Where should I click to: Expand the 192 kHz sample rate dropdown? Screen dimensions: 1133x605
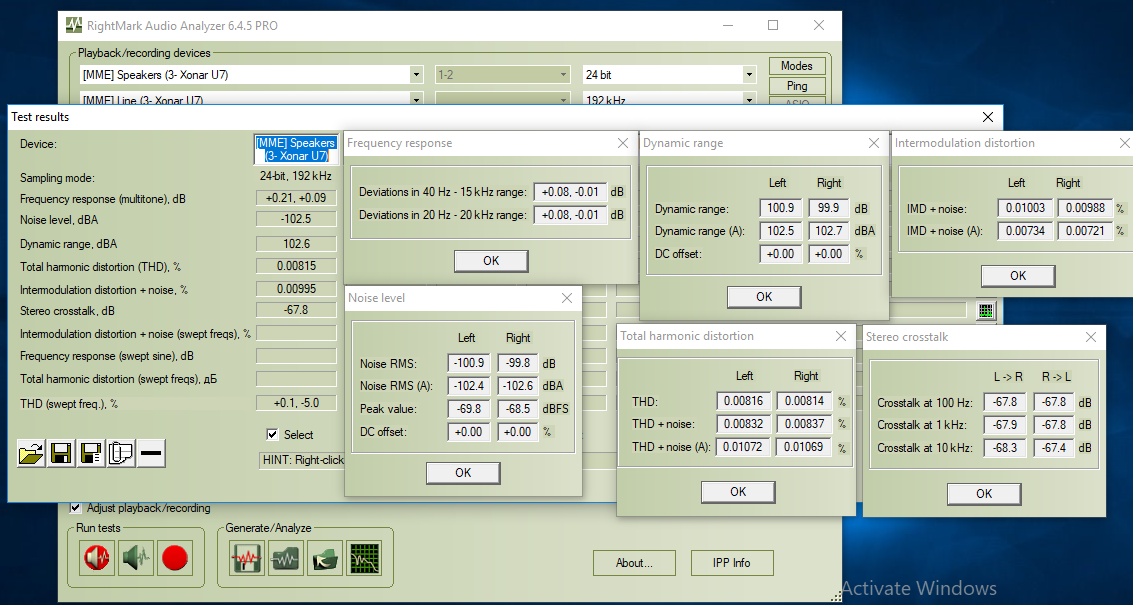tap(749, 100)
